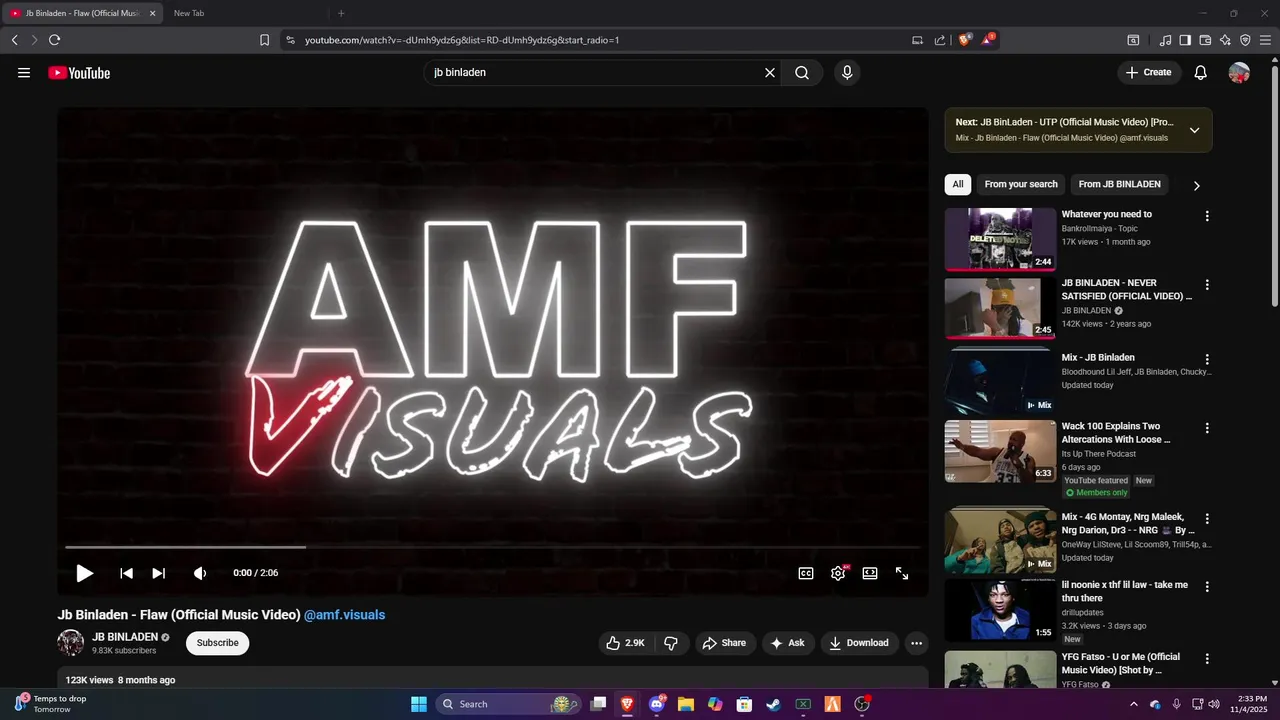Select the All filter chip
1280x720 pixels.
click(x=958, y=184)
